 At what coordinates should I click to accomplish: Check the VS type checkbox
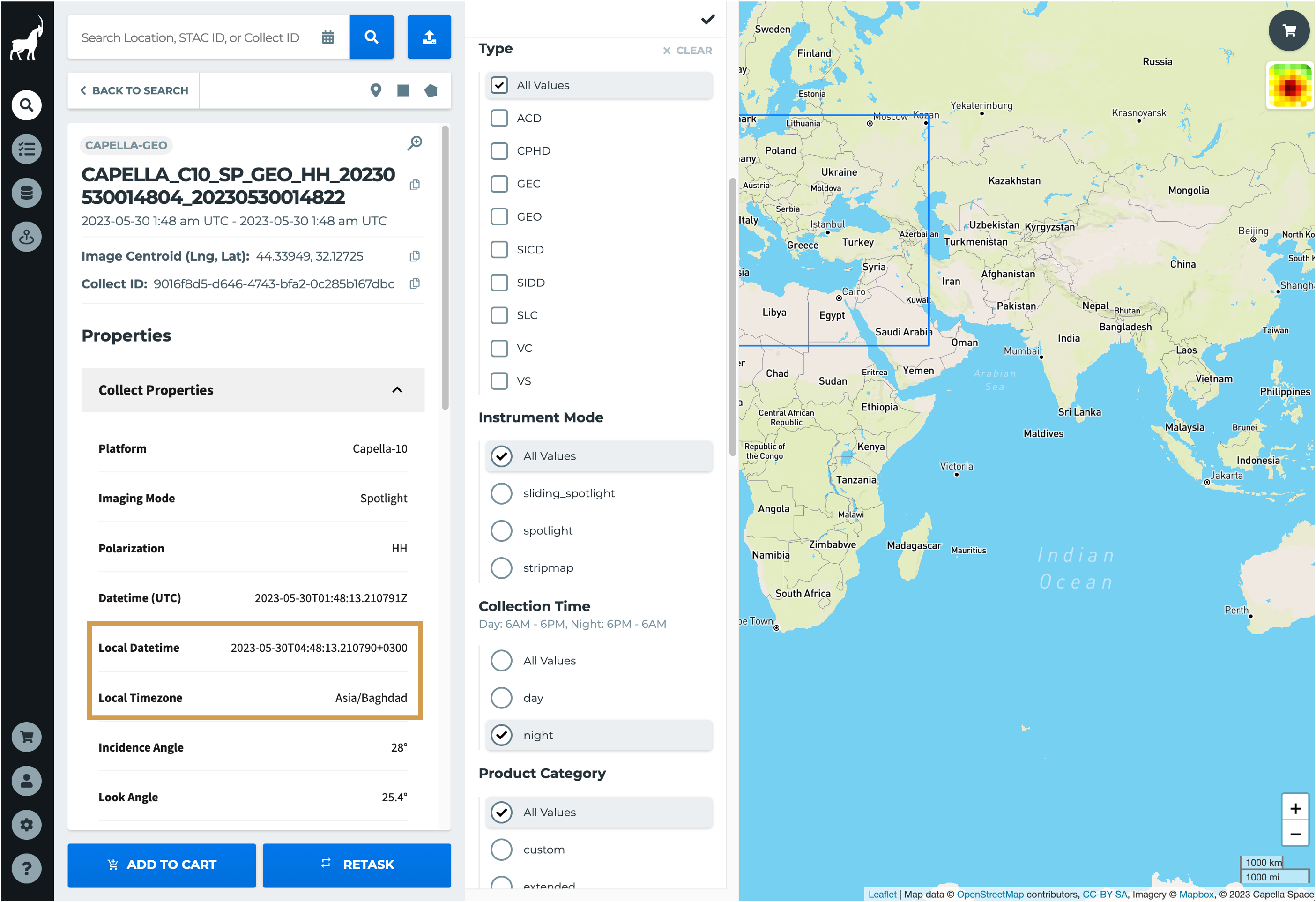tap(499, 381)
